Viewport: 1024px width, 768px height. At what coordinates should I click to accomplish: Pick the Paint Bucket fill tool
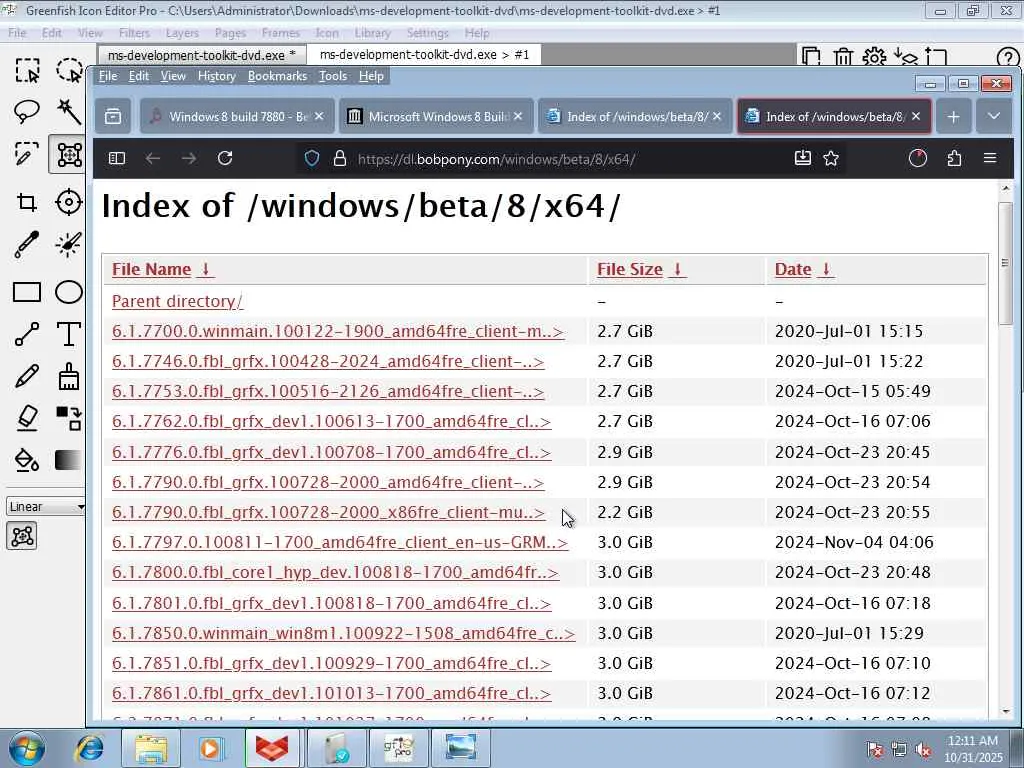point(27,460)
